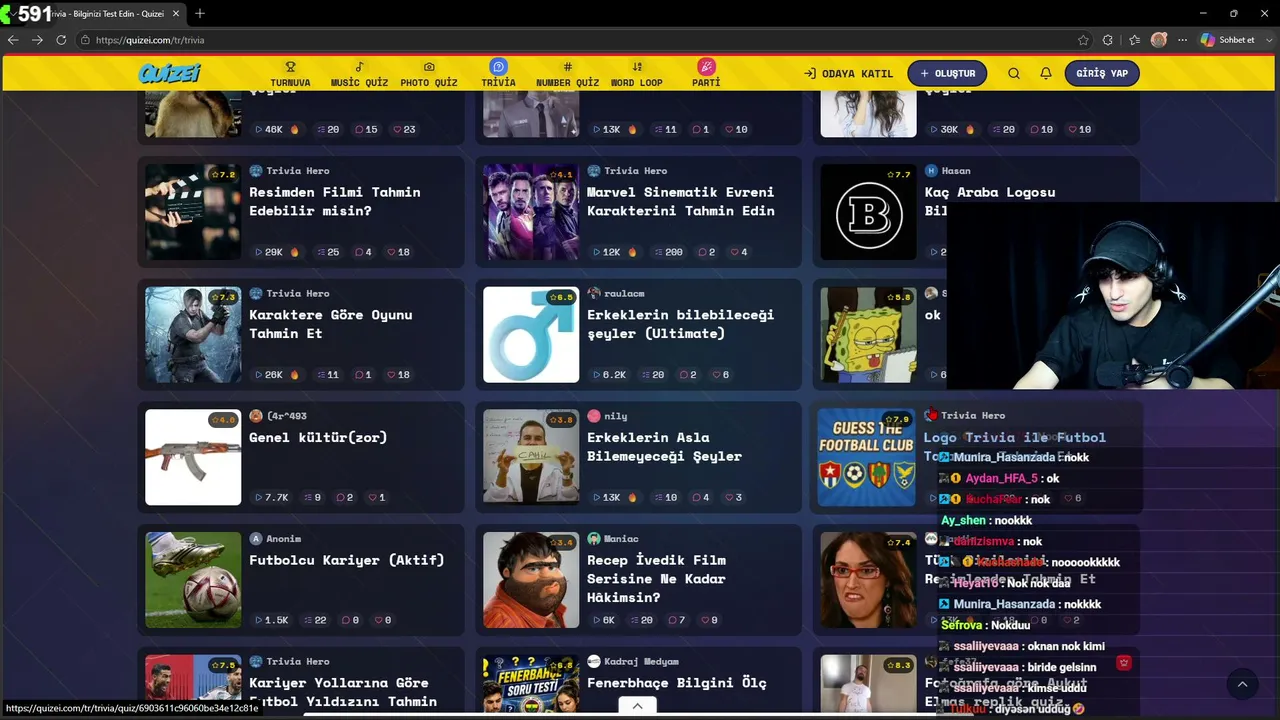The height and width of the screenshot is (720, 1280).
Task: Go forward in browser history
Action: 37,40
